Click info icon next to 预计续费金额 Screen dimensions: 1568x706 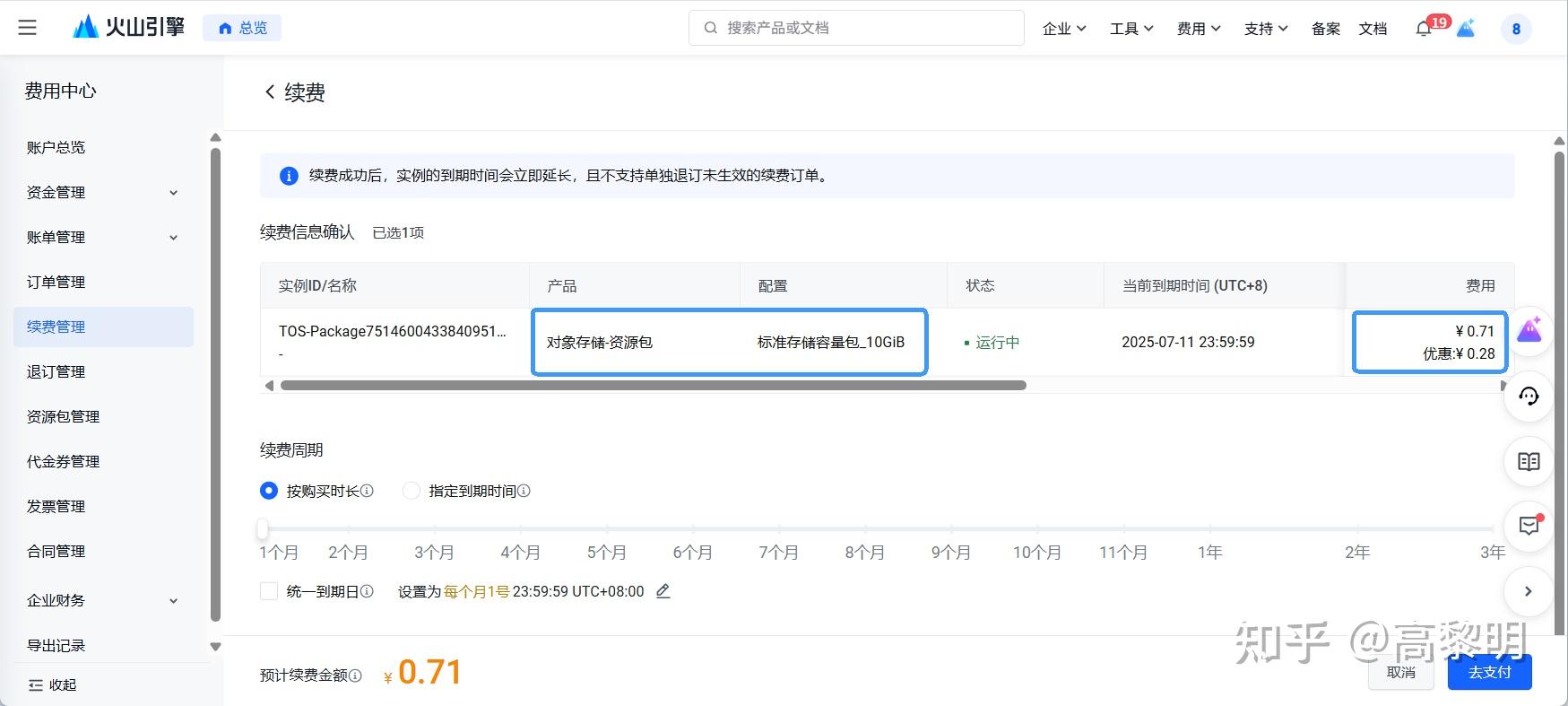pos(355,675)
